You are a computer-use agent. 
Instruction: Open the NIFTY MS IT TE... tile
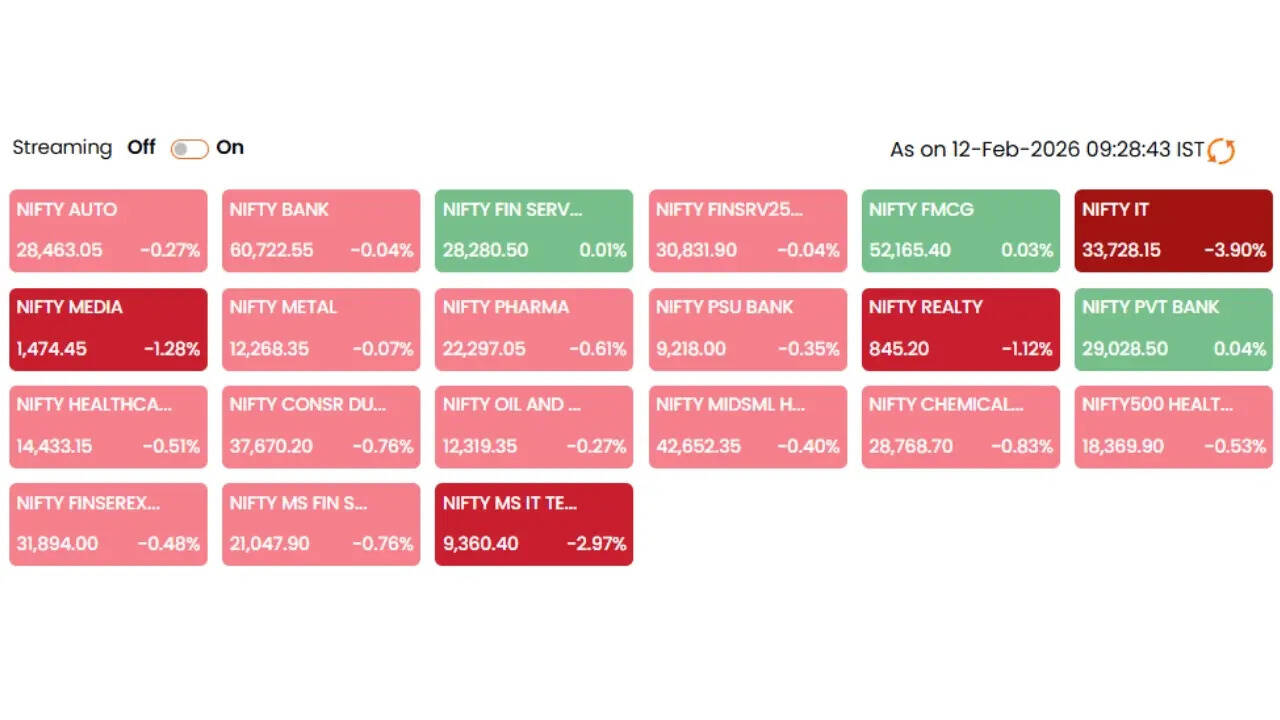(x=534, y=524)
